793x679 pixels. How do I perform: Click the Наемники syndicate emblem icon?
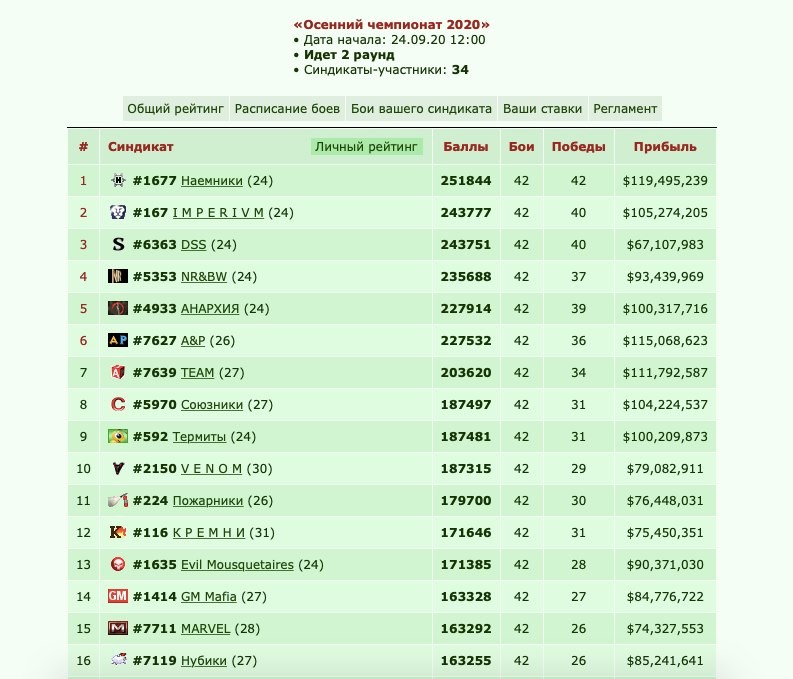tap(118, 180)
